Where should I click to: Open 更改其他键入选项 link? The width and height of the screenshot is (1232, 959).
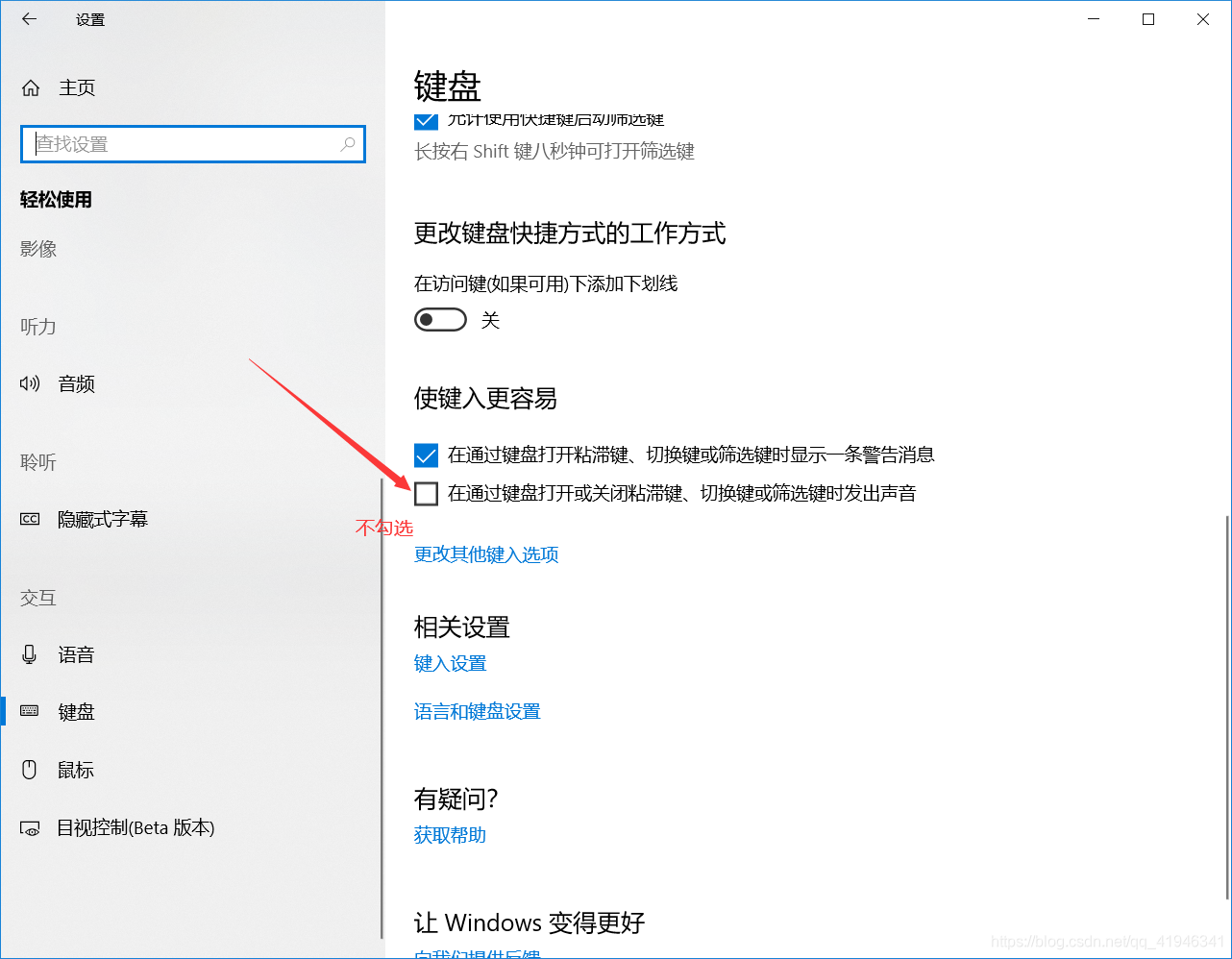[x=486, y=554]
